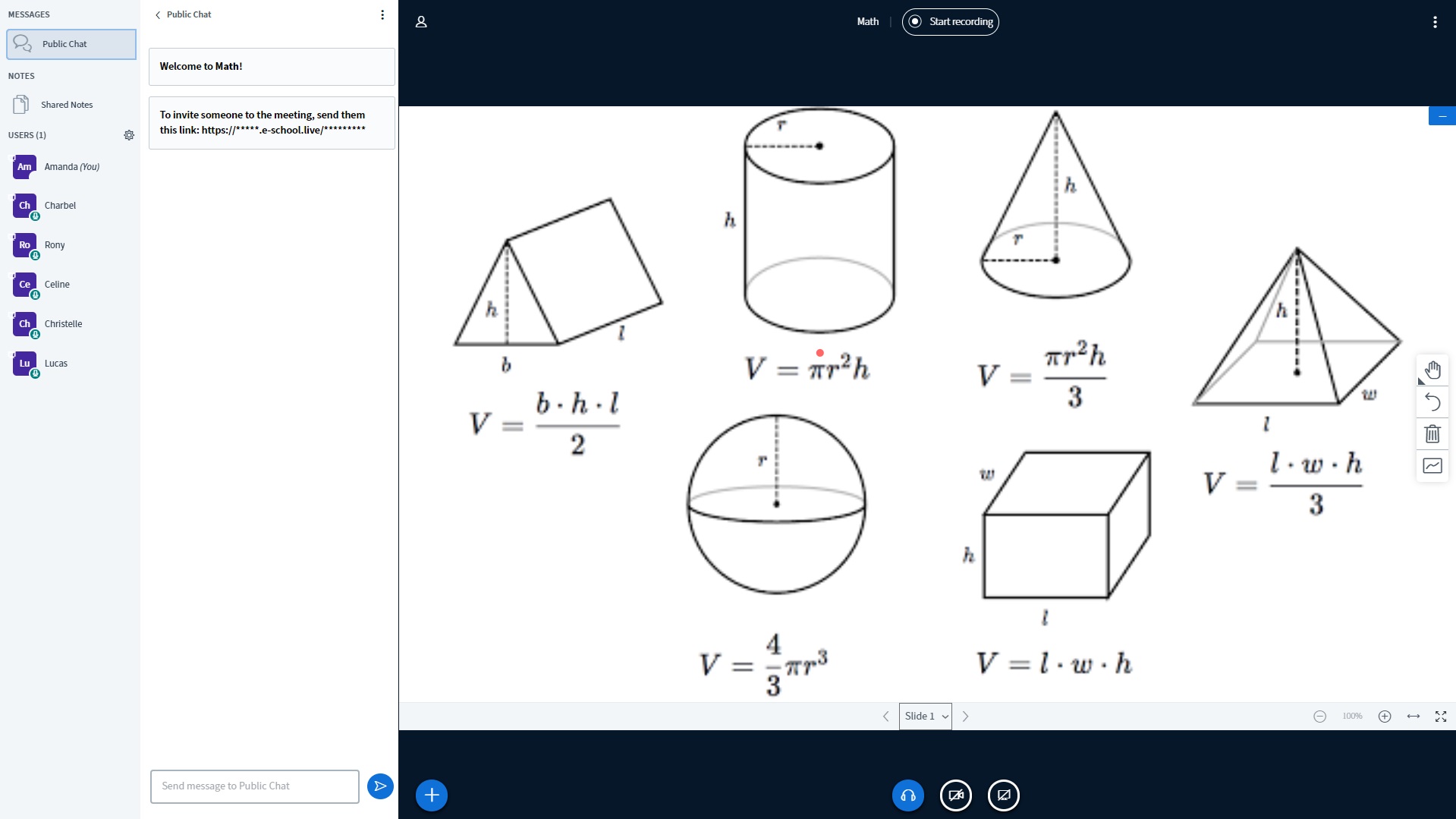Viewport: 1456px width, 819px height.
Task: Click fit to width icon
Action: [1413, 717]
